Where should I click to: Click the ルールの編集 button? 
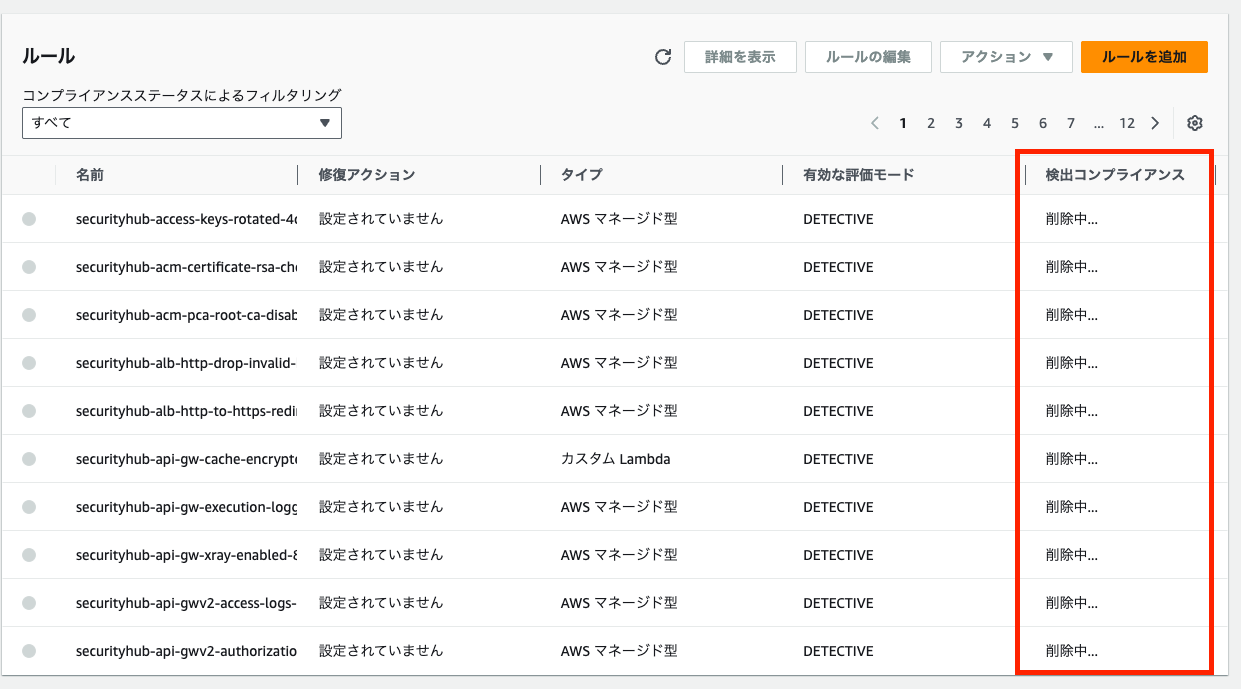coord(868,57)
